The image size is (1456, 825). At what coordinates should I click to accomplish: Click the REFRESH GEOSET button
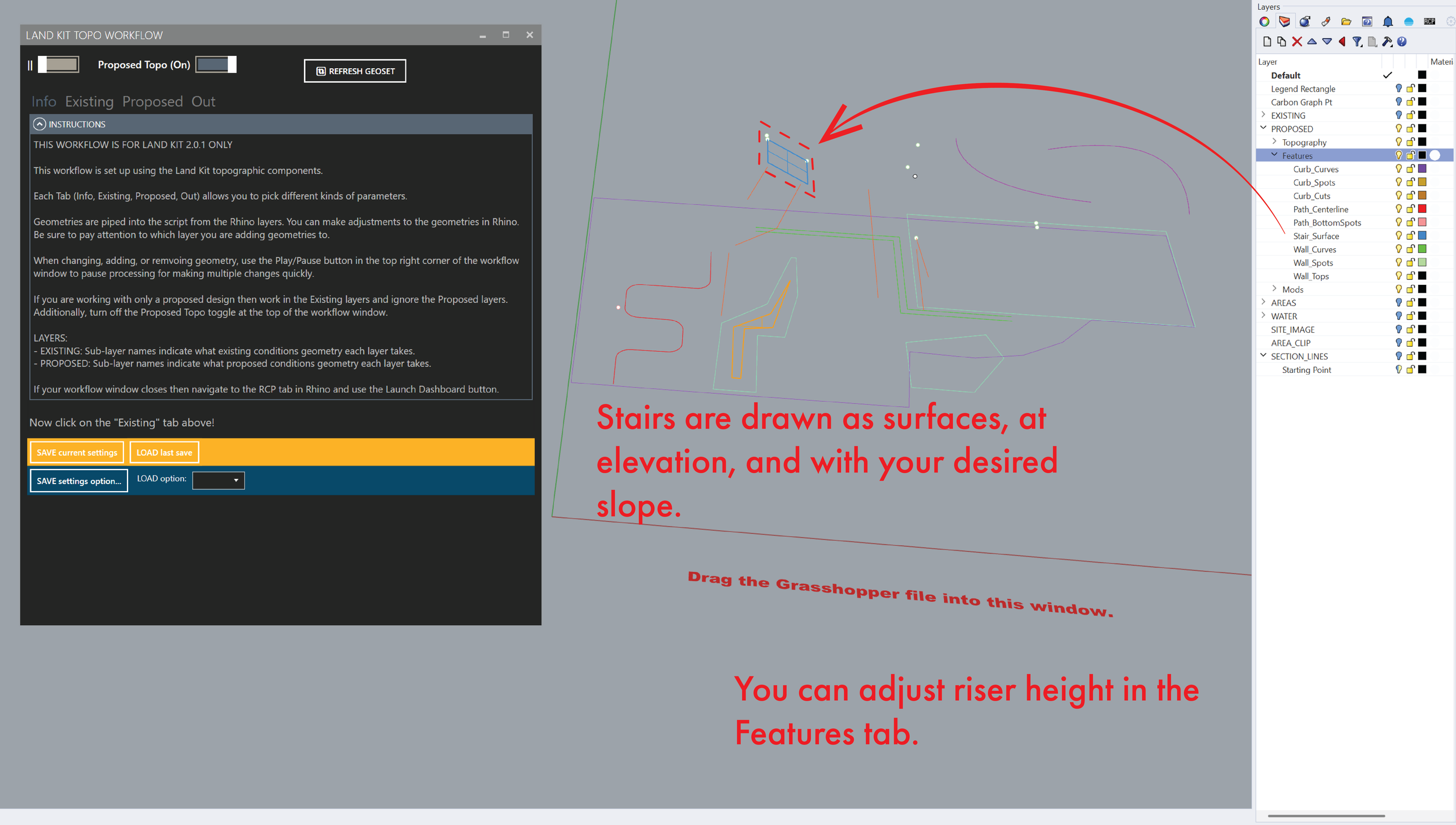coord(355,71)
